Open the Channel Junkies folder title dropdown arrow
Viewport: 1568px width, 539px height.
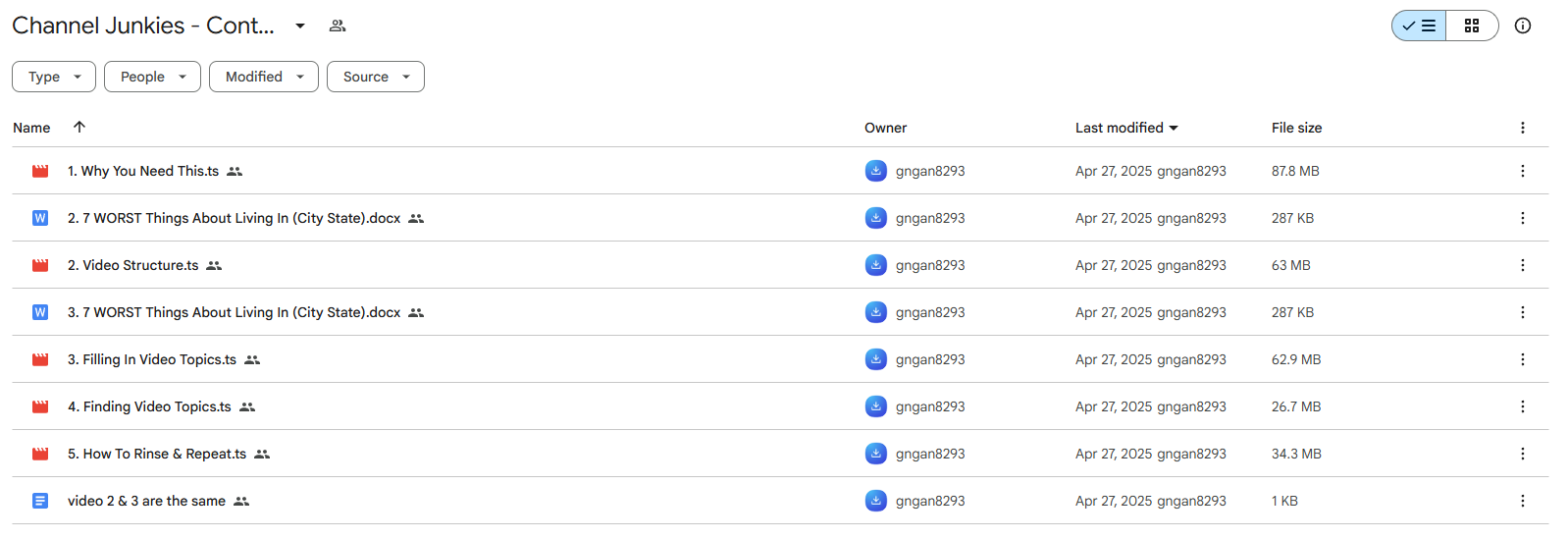pyautogui.click(x=300, y=26)
